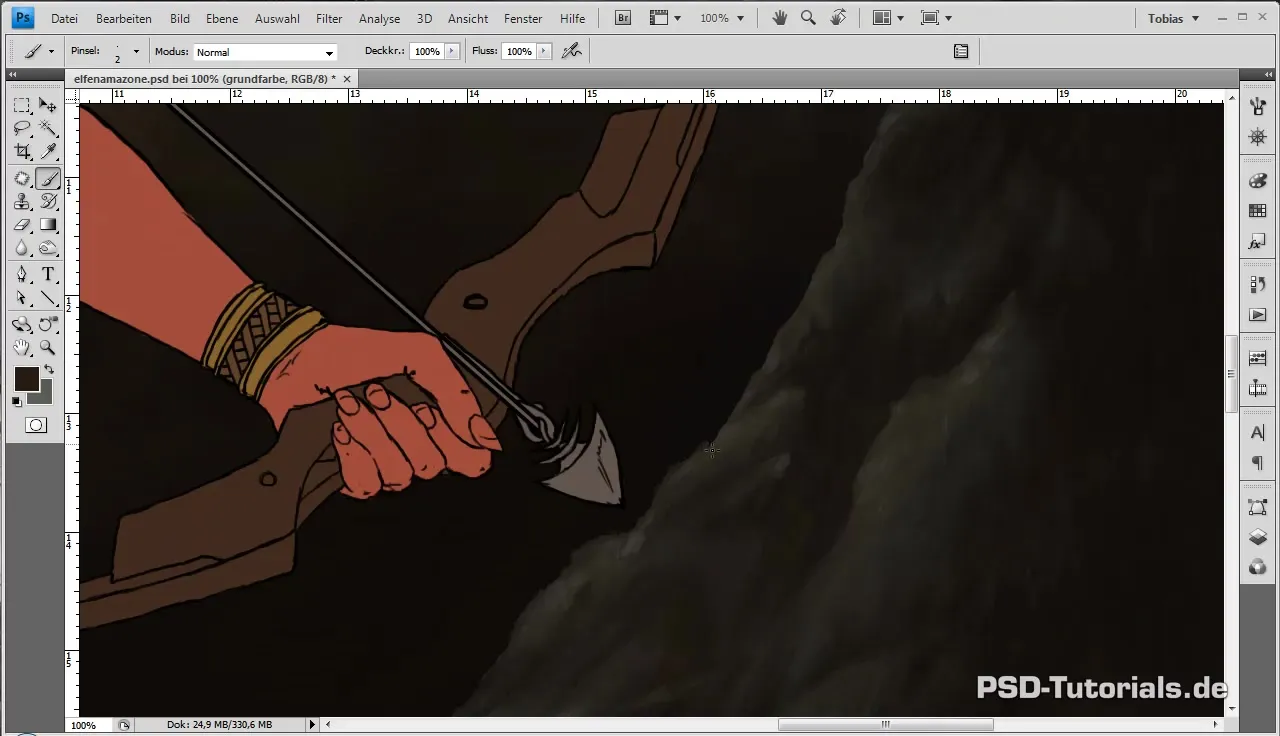Screen dimensions: 1280x736
Task: Open the Tobias workspace switcher
Action: pos(1173,18)
